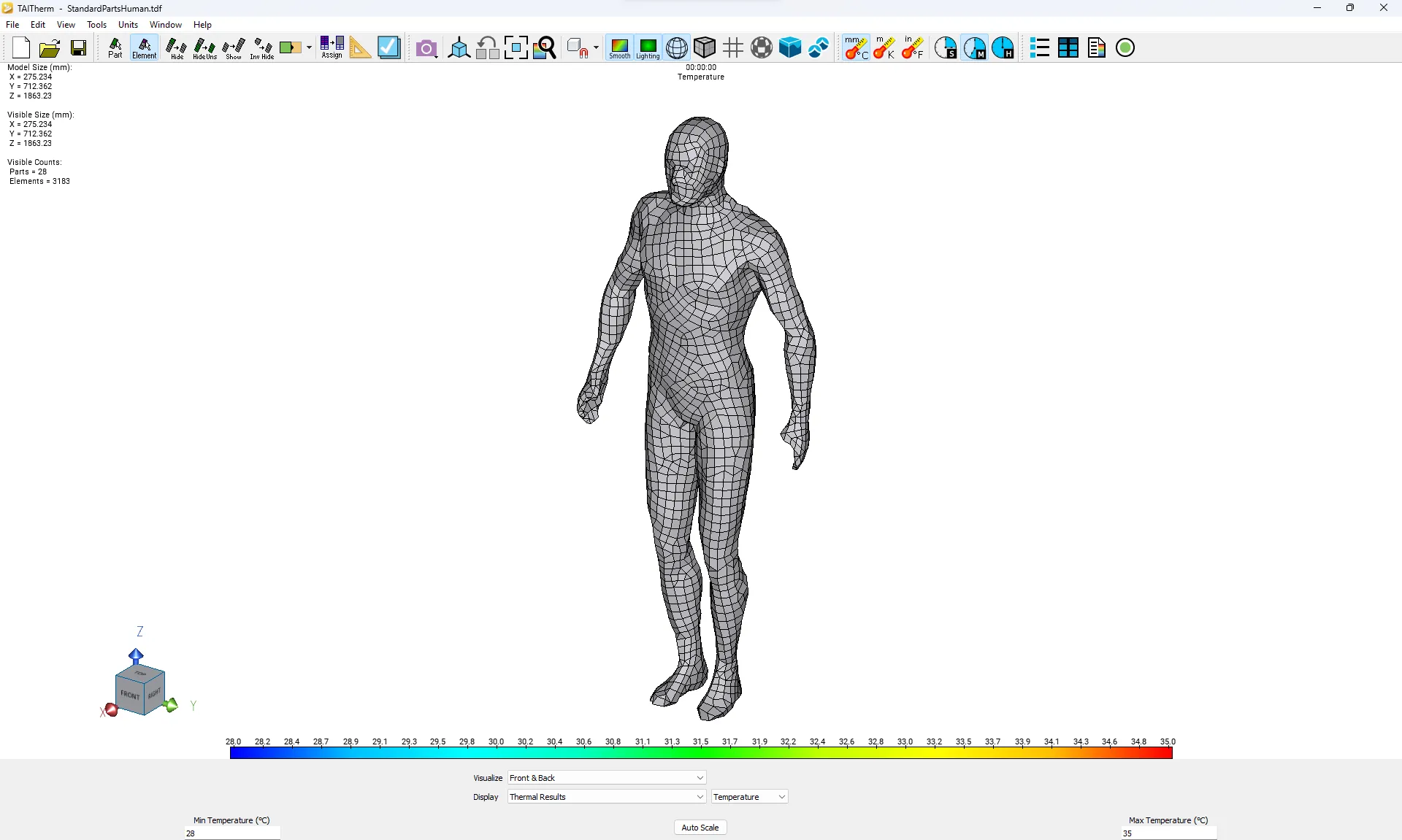Open the Units menu
Viewport: 1402px width, 840px height.
tap(127, 24)
